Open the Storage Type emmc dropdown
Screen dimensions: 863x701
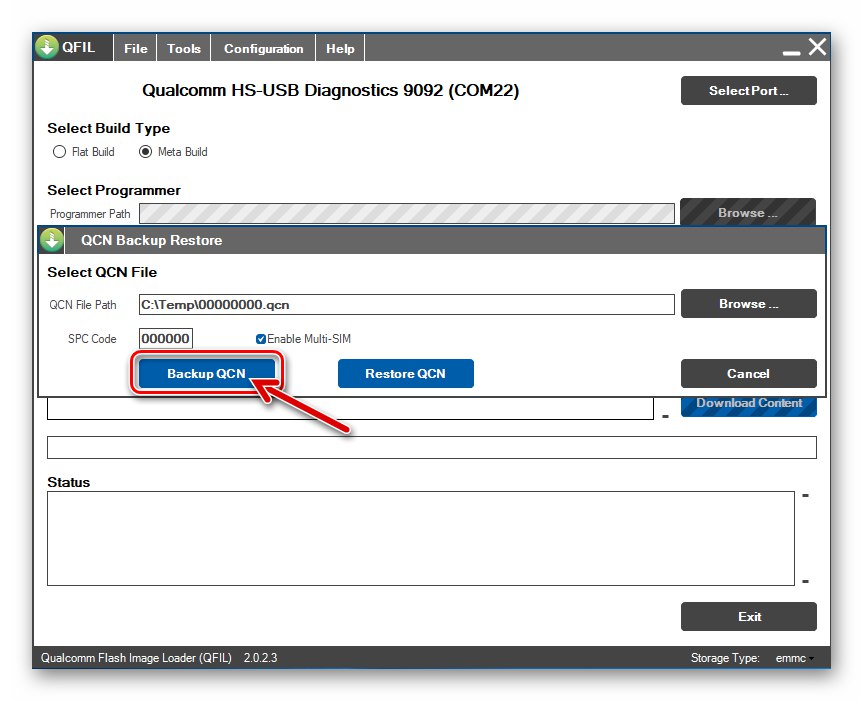coord(794,658)
